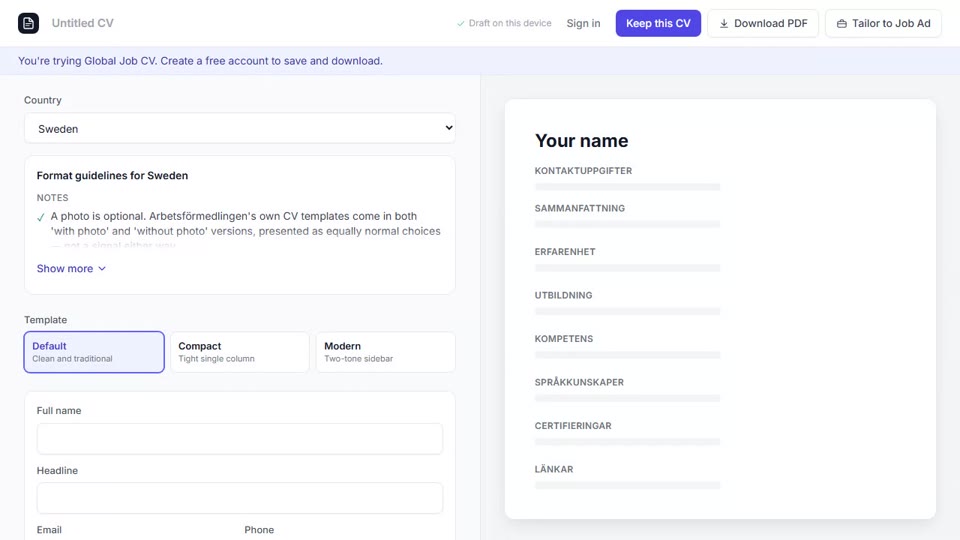Click the ERFARENHET section in preview

tap(565, 252)
